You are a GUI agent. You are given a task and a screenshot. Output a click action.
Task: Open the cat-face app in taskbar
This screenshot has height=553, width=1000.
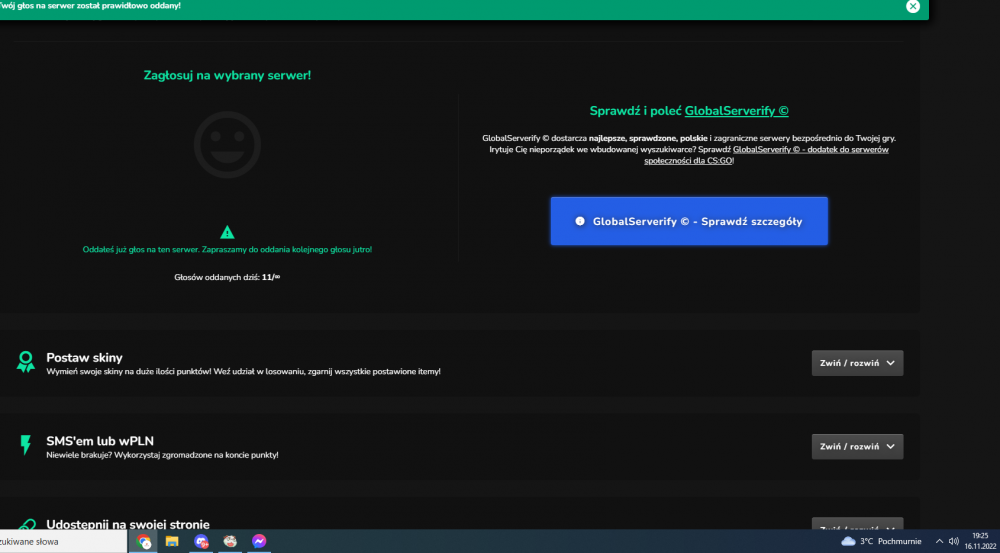click(230, 542)
